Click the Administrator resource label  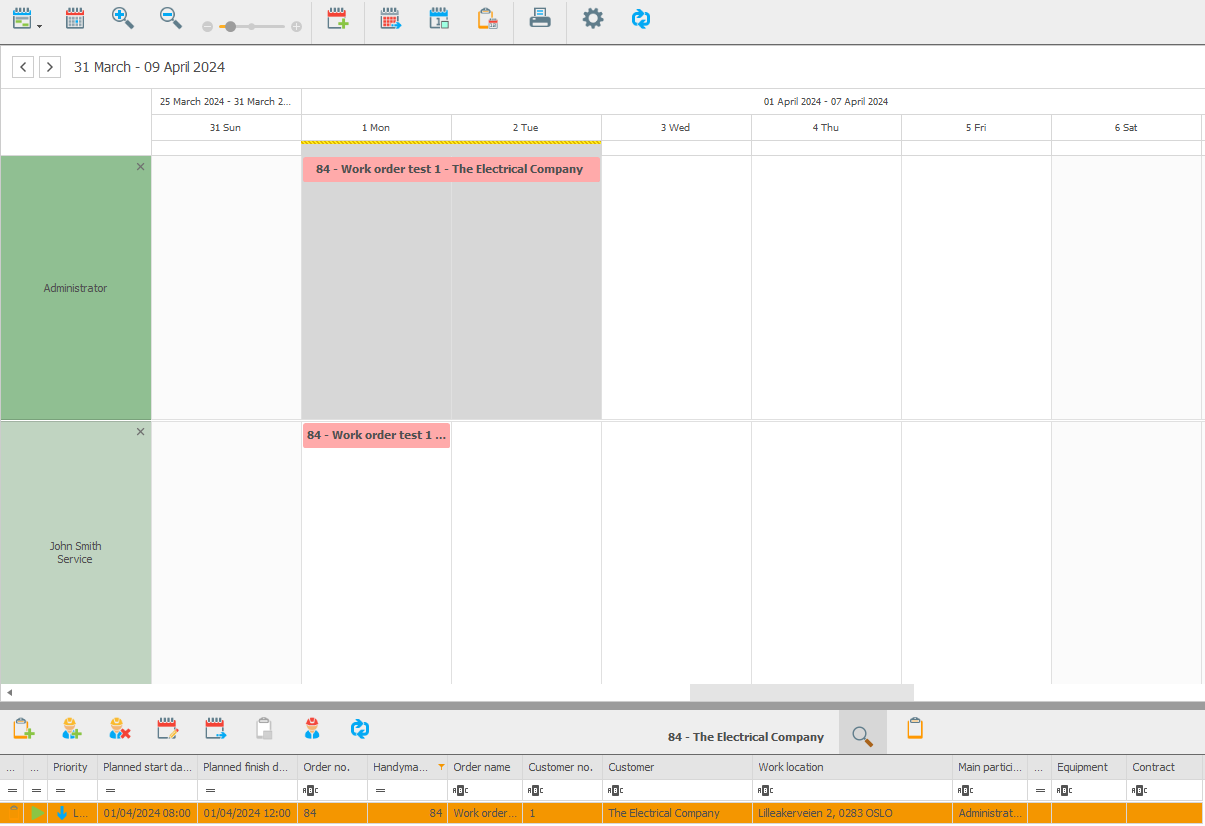tap(75, 288)
